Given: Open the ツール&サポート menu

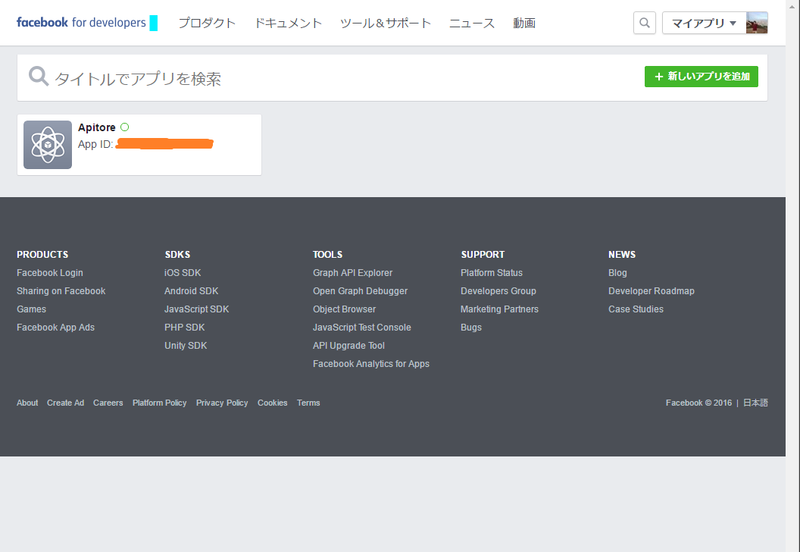Looking at the screenshot, I should [x=385, y=23].
